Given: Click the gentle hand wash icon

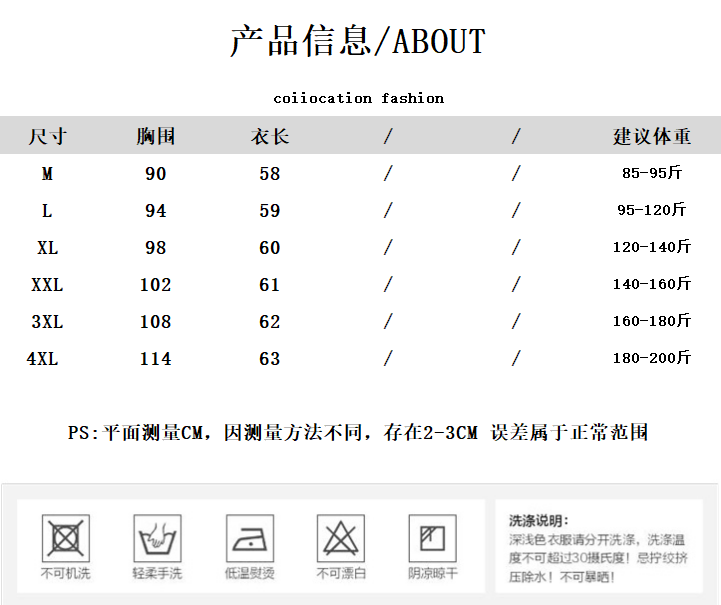Looking at the screenshot, I should click(158, 538).
